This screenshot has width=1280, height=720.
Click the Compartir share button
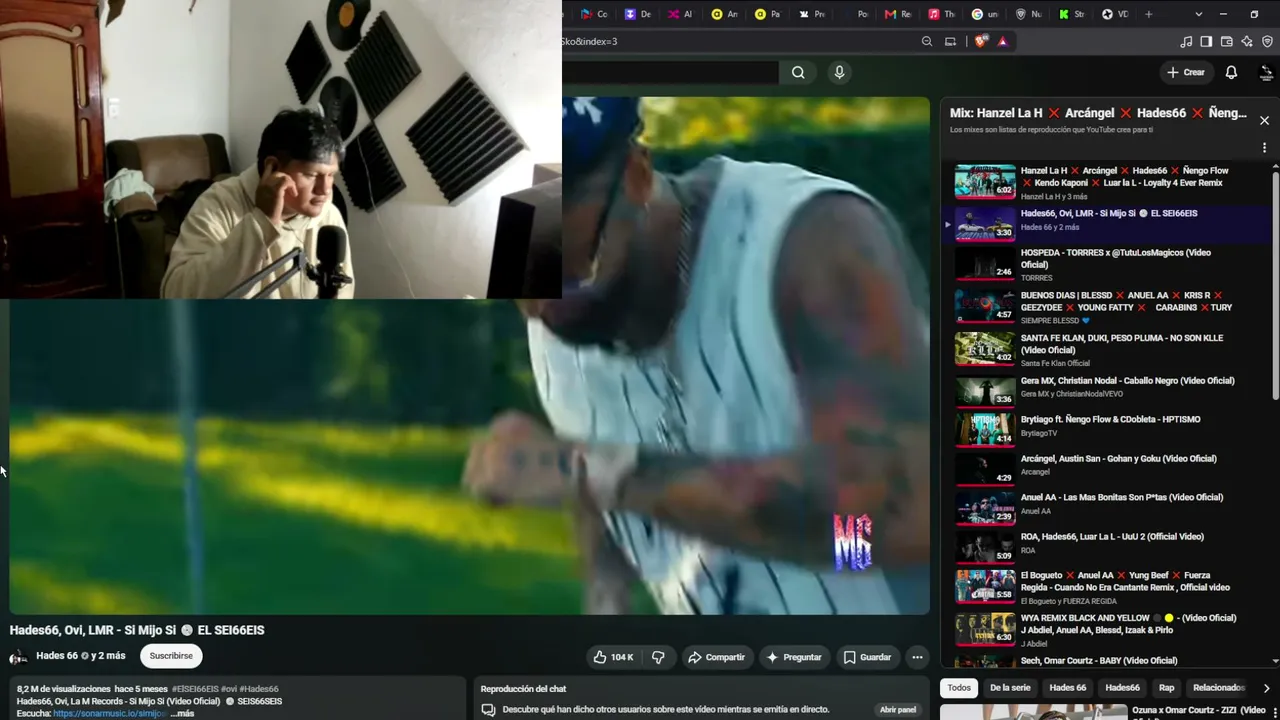[x=716, y=657]
